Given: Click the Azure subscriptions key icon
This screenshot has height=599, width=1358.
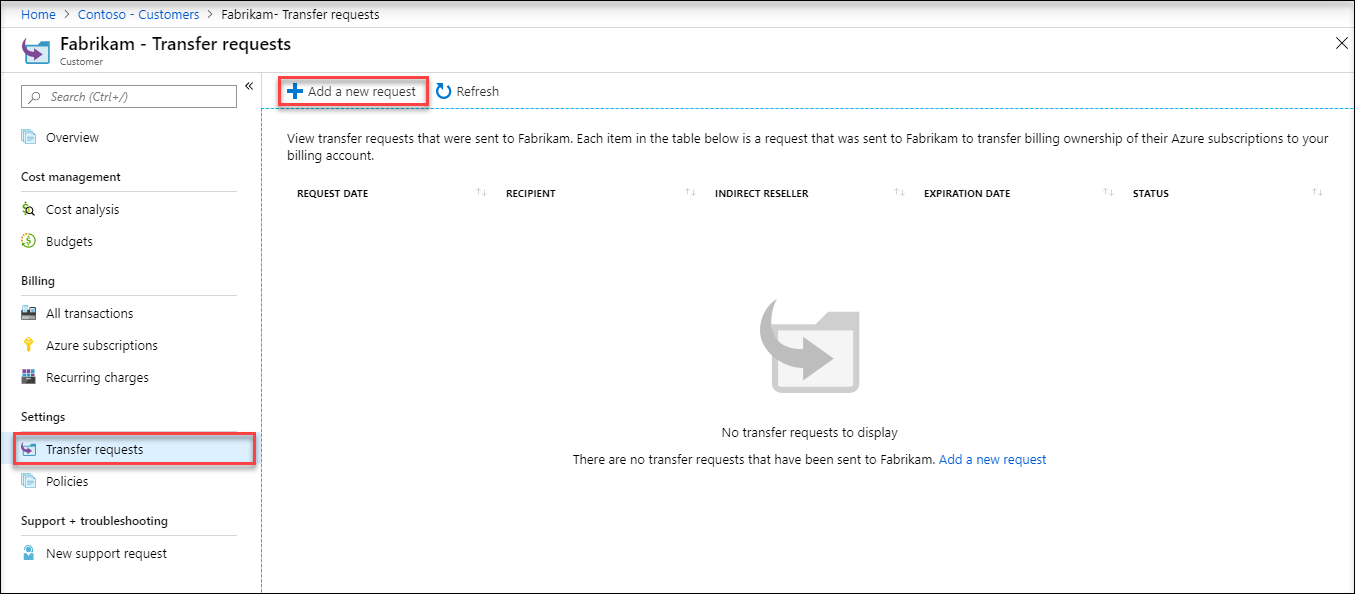Looking at the screenshot, I should pos(29,345).
